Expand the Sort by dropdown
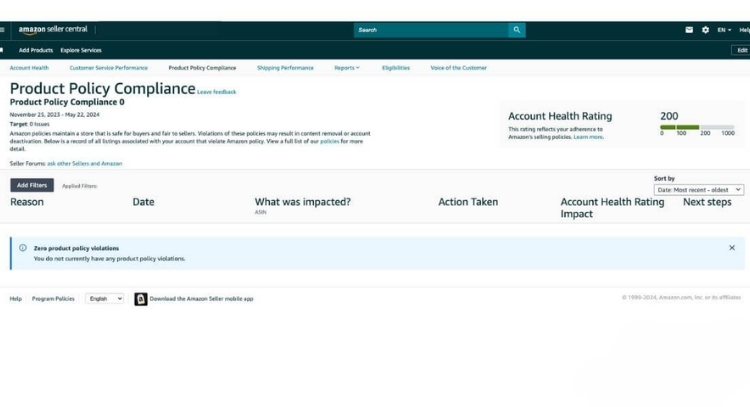The width and height of the screenshot is (750, 407). pos(699,189)
